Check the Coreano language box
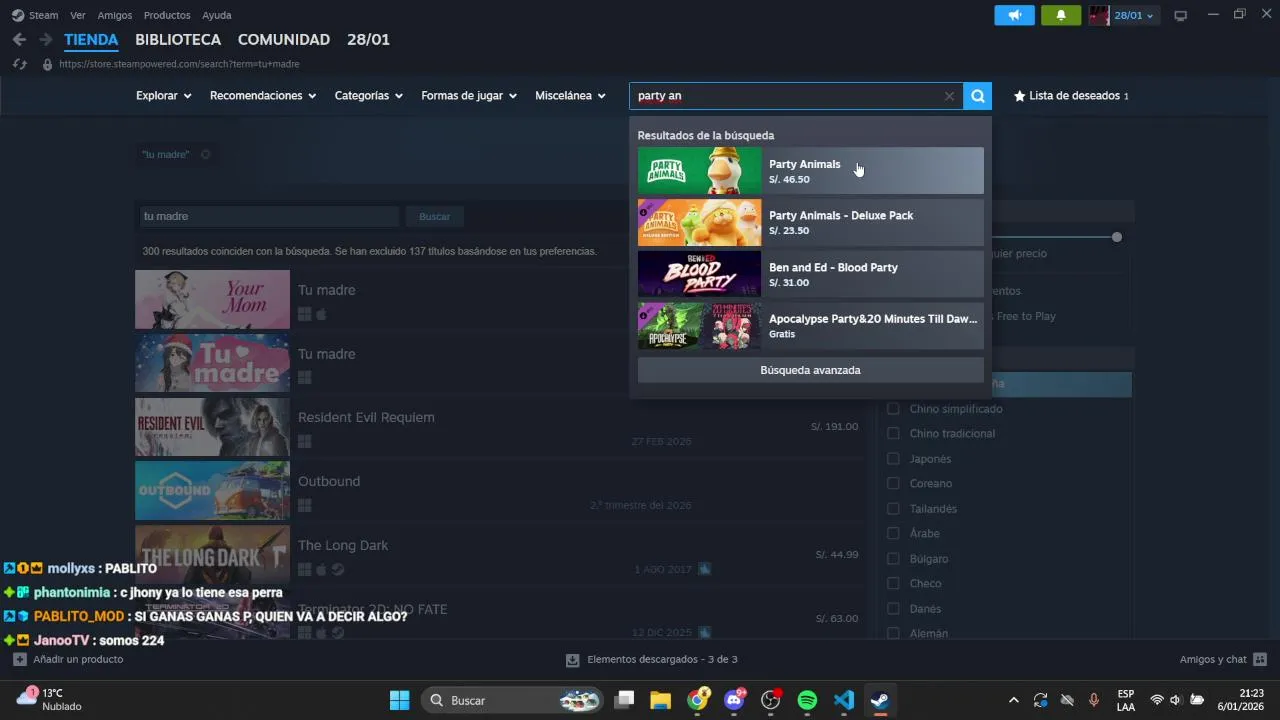The image size is (1280, 720). (894, 484)
